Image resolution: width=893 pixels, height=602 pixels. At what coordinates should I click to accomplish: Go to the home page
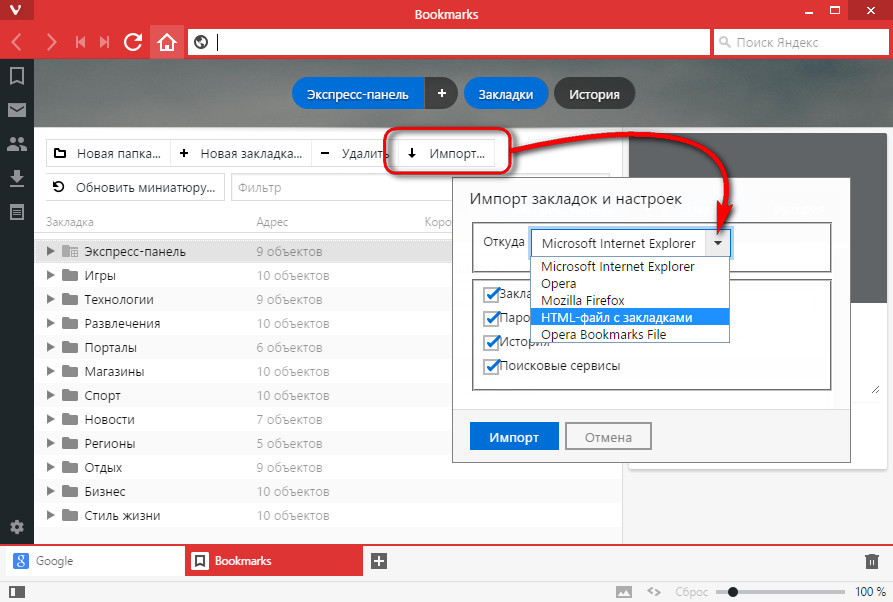[167, 42]
